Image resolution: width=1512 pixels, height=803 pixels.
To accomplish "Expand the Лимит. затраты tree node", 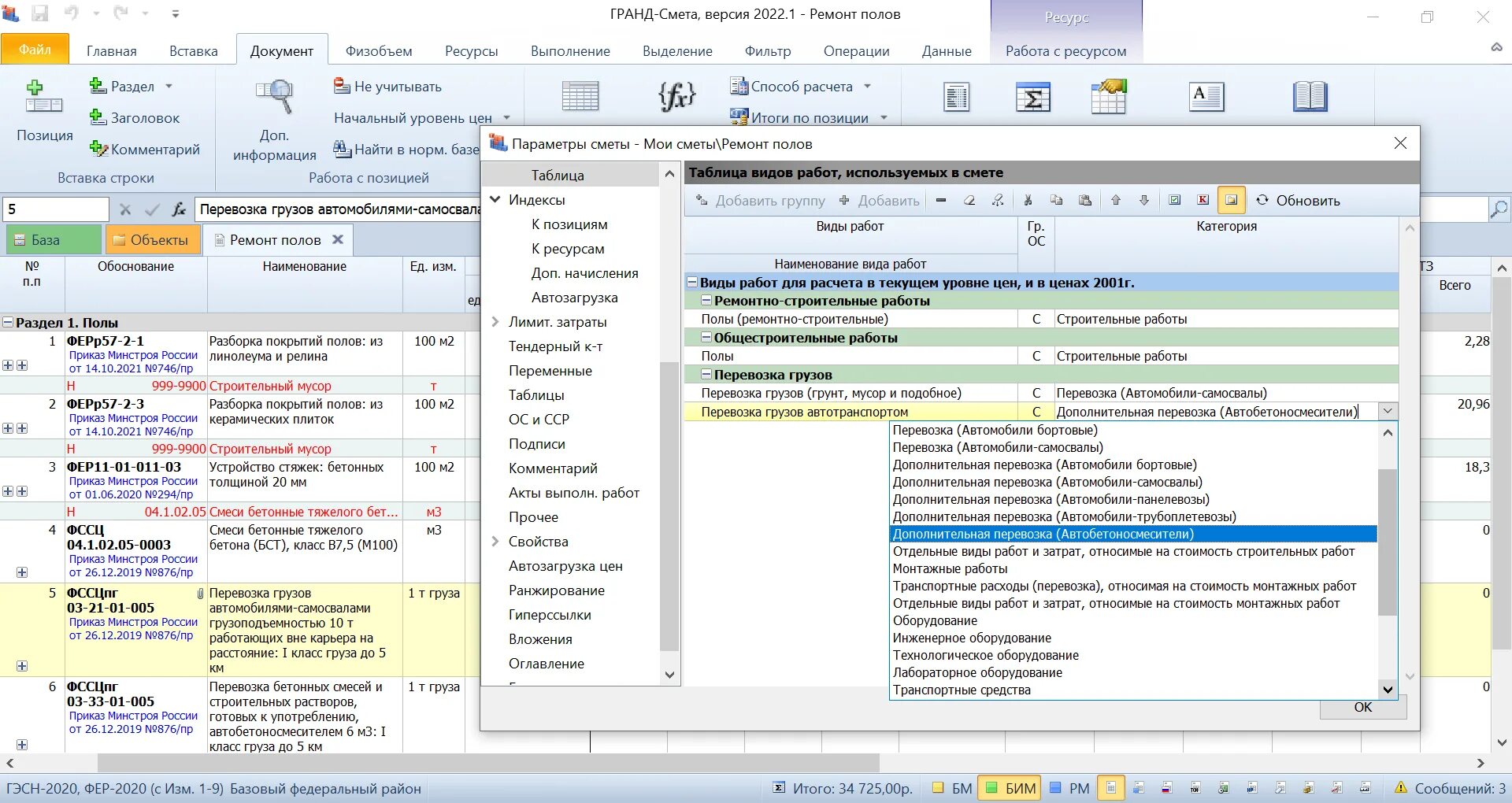I will coord(495,321).
